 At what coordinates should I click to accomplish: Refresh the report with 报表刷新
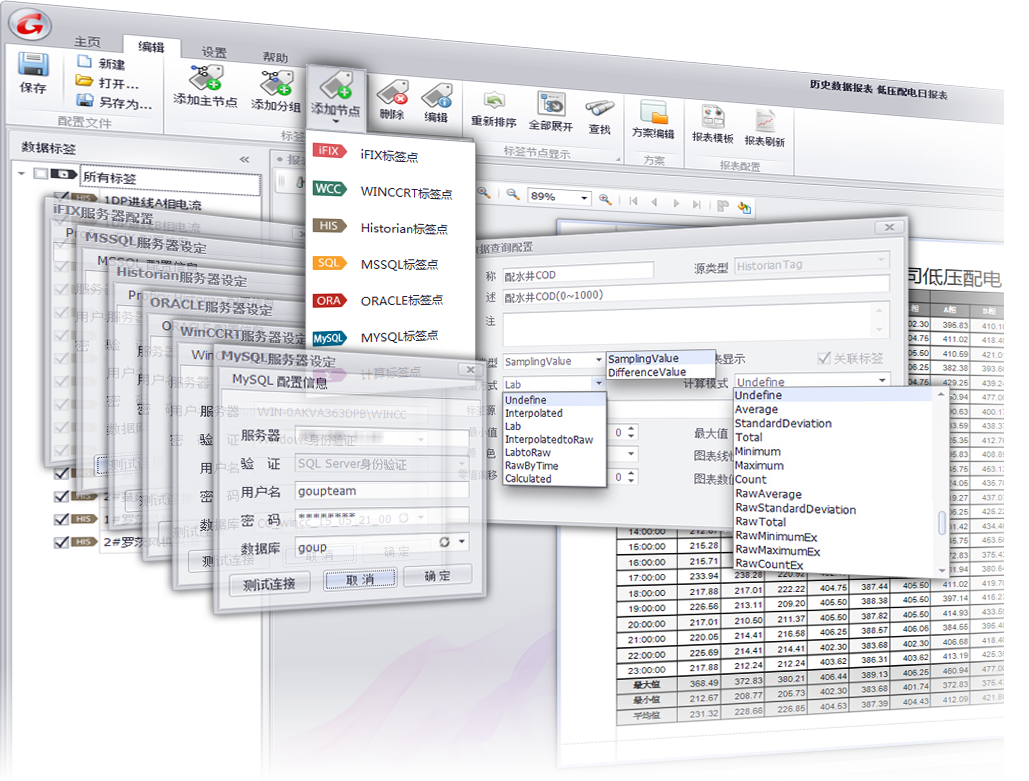[765, 128]
